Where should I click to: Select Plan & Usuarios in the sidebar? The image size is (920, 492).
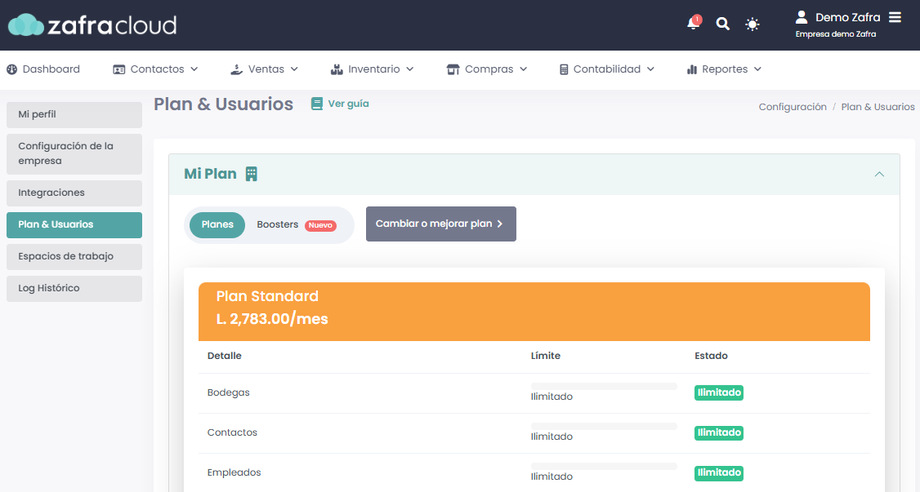coord(74,225)
